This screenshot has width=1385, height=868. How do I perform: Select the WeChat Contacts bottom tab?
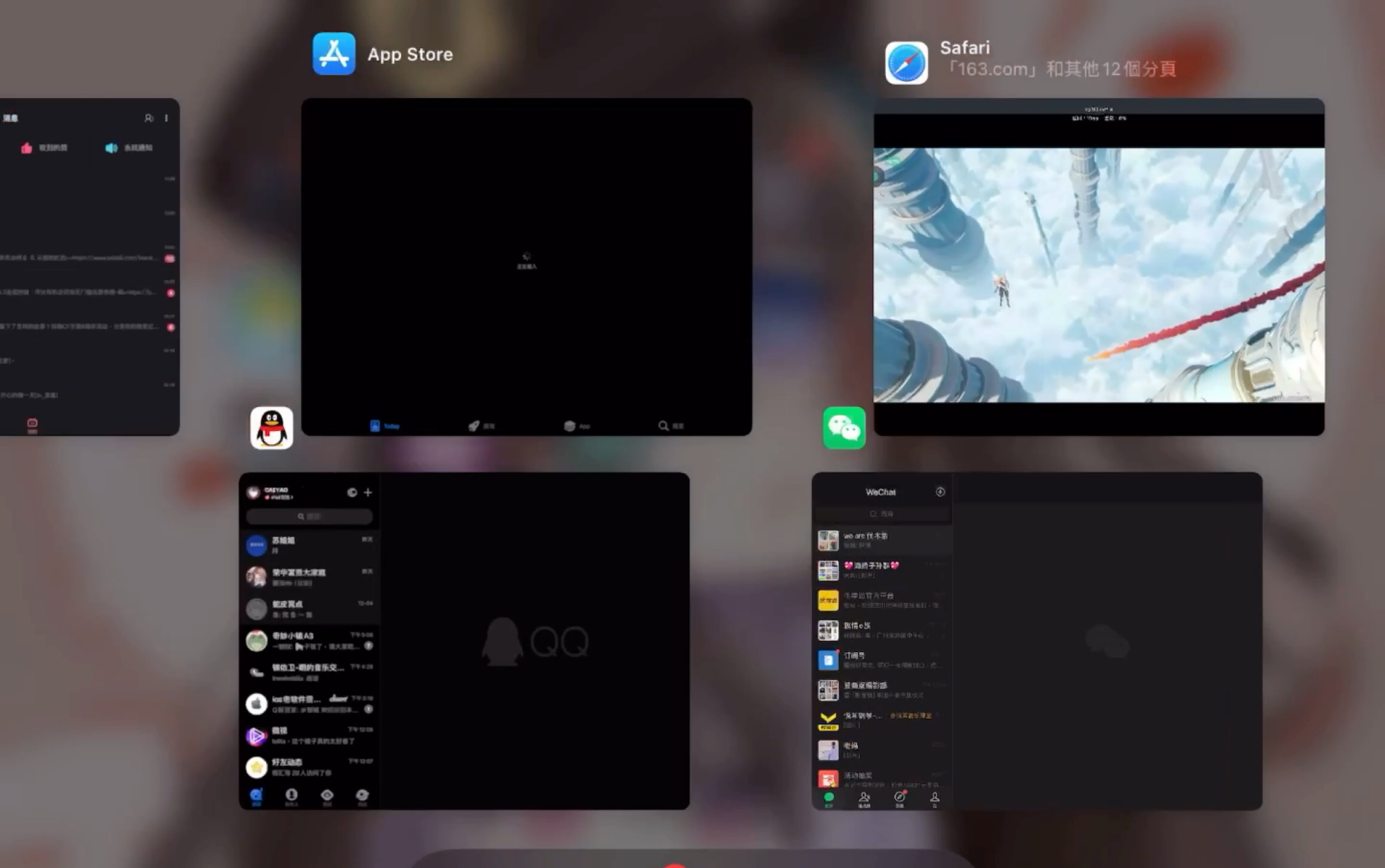tap(864, 799)
